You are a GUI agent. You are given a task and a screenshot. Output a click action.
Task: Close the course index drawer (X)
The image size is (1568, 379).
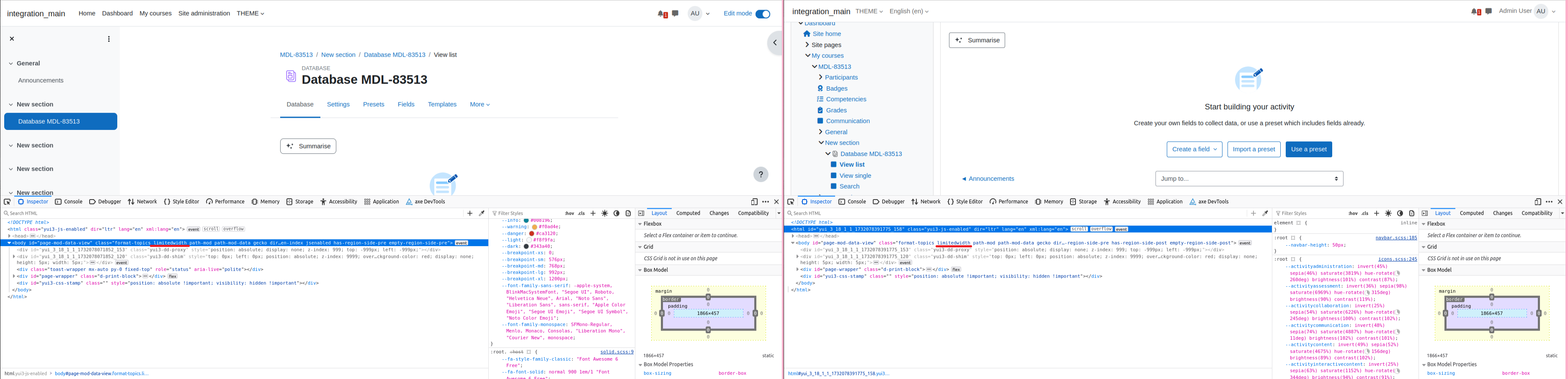pyautogui.click(x=12, y=39)
